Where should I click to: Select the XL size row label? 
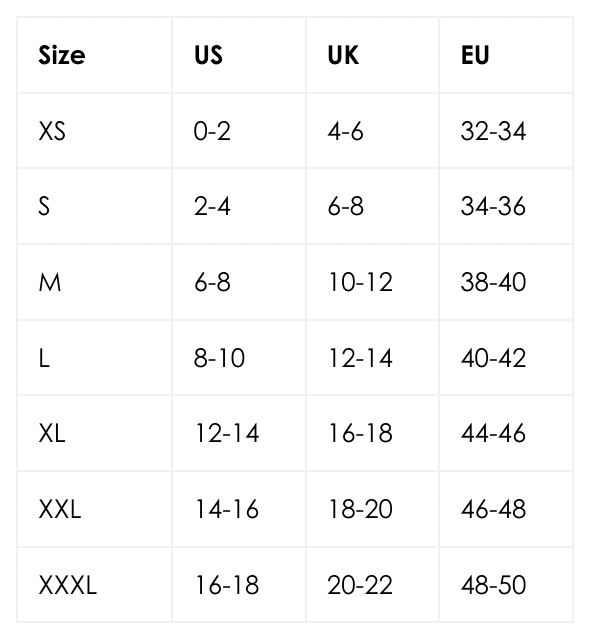click(x=52, y=433)
